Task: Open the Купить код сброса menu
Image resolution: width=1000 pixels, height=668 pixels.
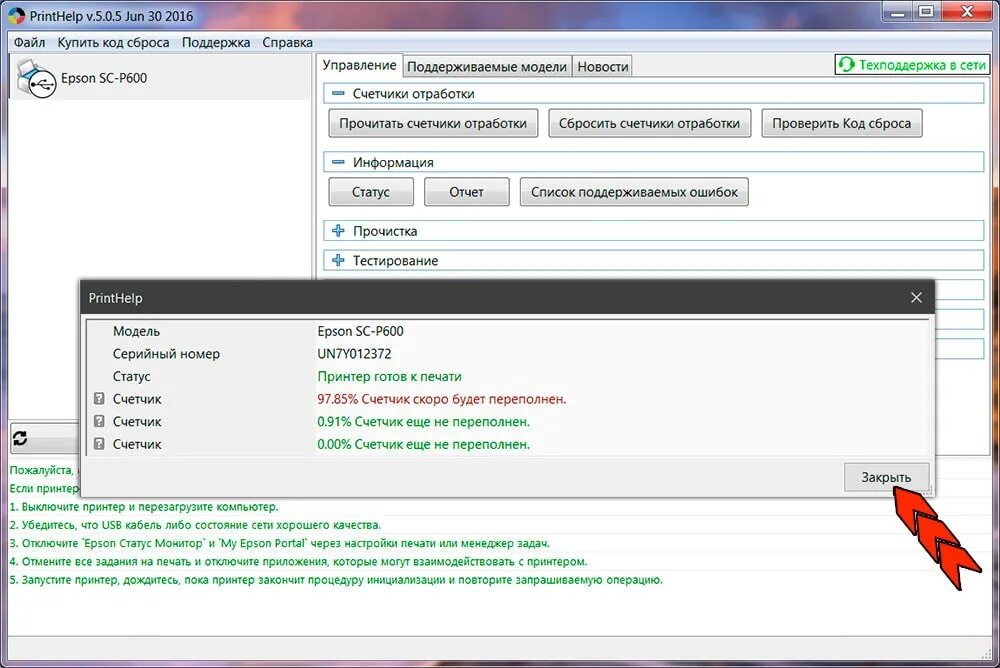Action: [x=114, y=43]
